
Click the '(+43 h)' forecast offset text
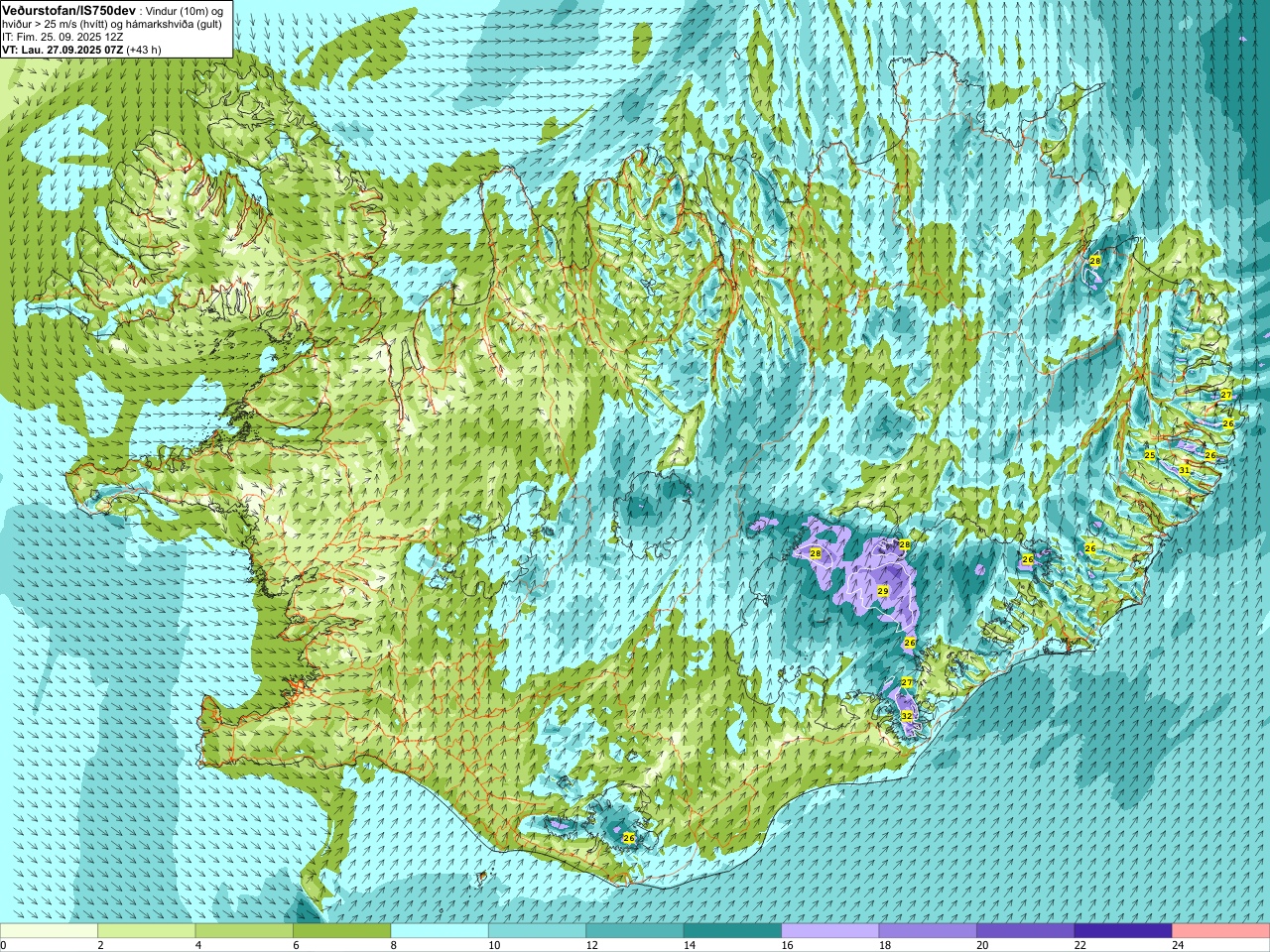click(144, 49)
